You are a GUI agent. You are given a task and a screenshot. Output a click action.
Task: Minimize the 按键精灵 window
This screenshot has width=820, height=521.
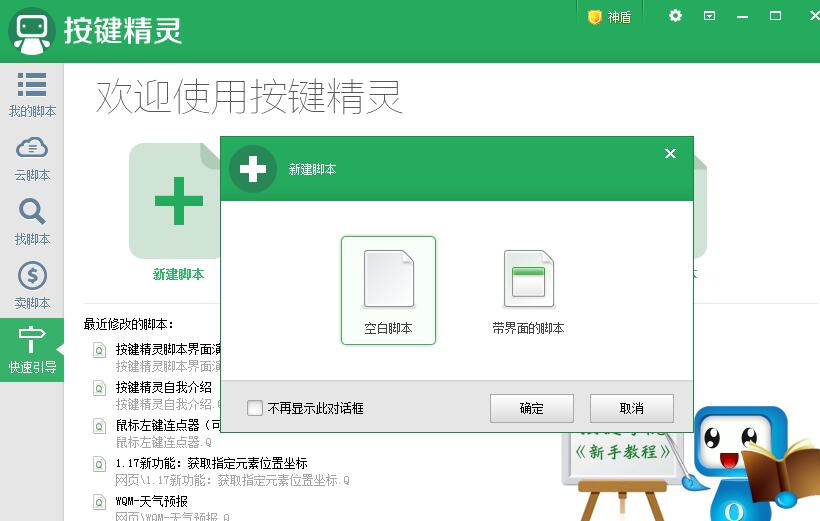click(742, 17)
